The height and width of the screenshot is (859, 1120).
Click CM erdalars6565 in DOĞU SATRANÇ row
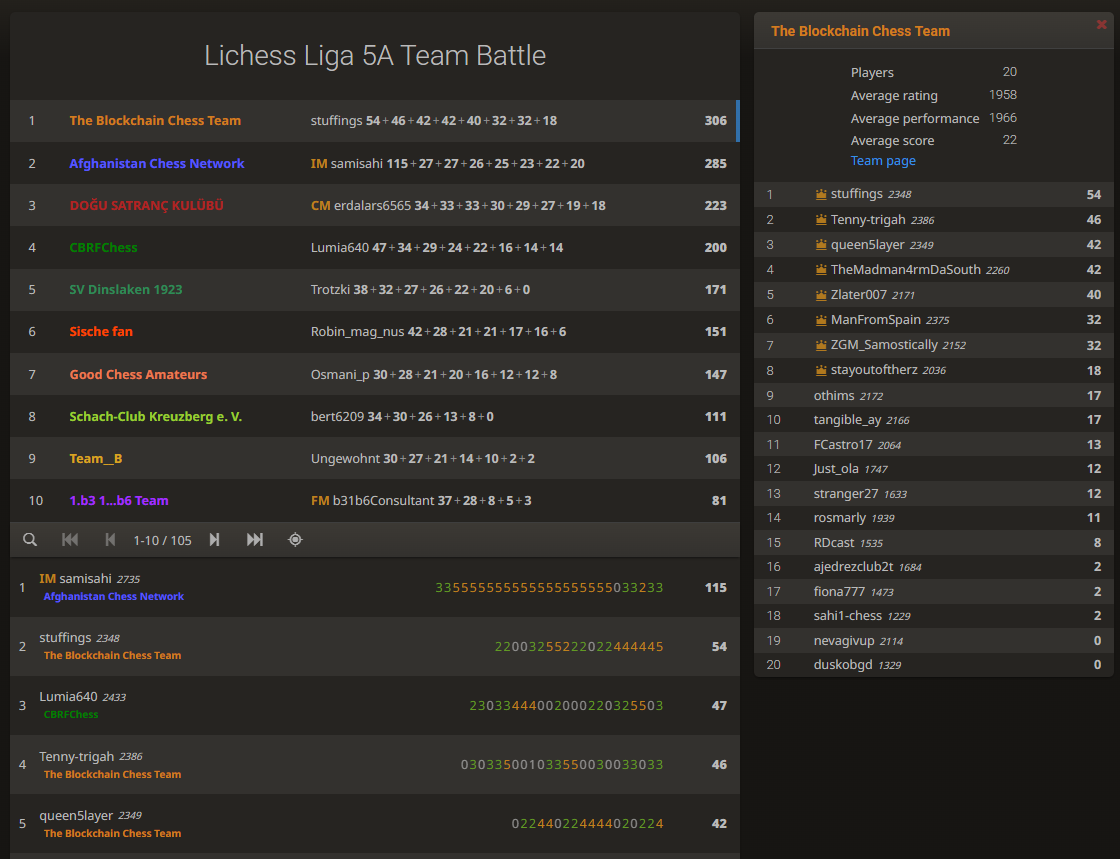point(361,206)
